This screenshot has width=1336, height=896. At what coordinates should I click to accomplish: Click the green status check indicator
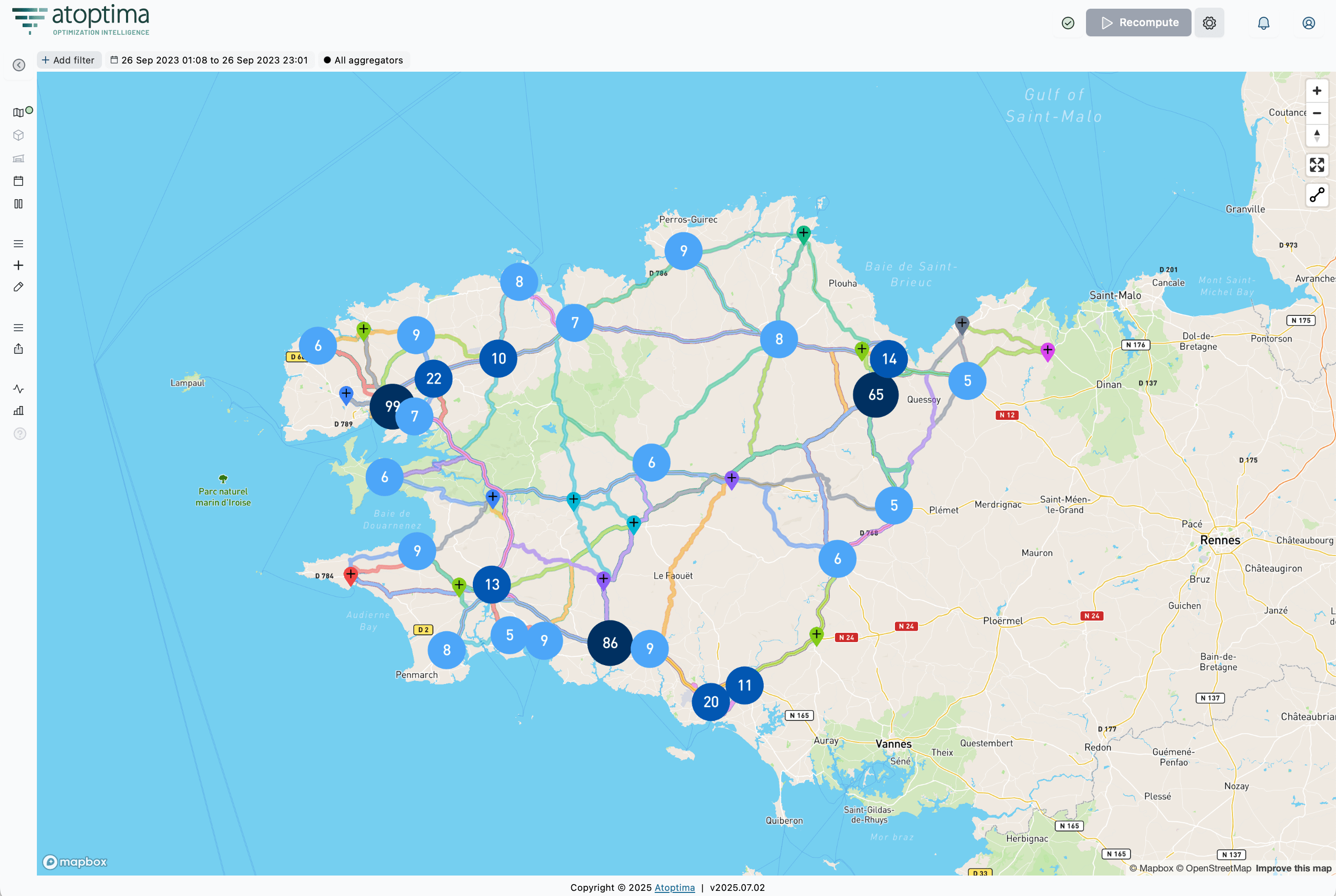(1068, 23)
